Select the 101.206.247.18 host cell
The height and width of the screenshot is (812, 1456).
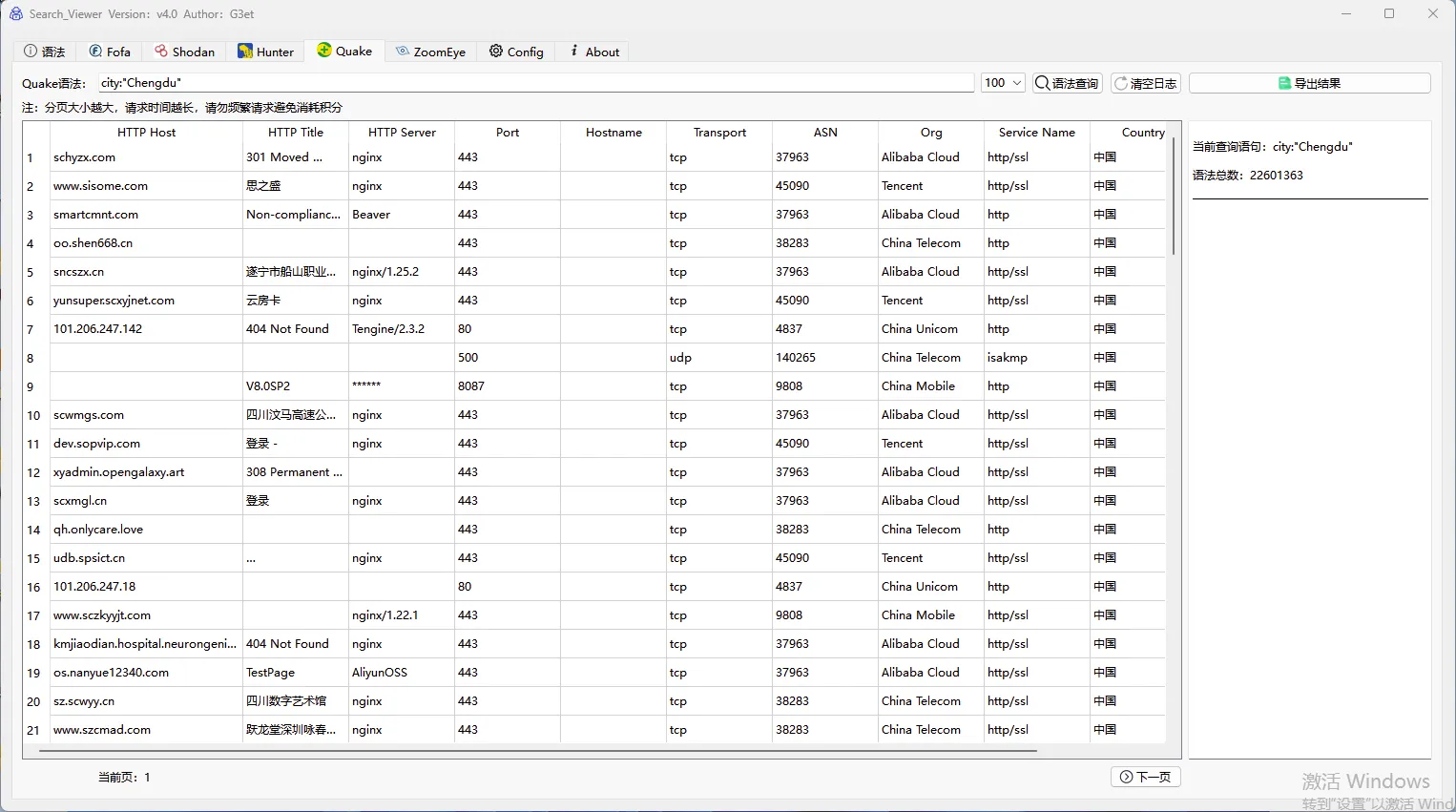146,587
